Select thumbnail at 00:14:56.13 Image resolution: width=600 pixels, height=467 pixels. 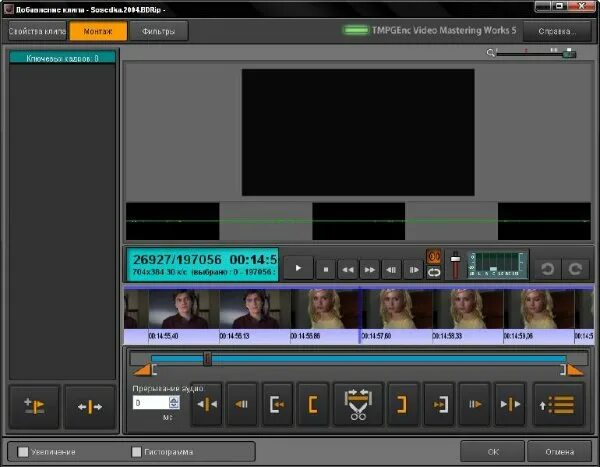(x=255, y=309)
